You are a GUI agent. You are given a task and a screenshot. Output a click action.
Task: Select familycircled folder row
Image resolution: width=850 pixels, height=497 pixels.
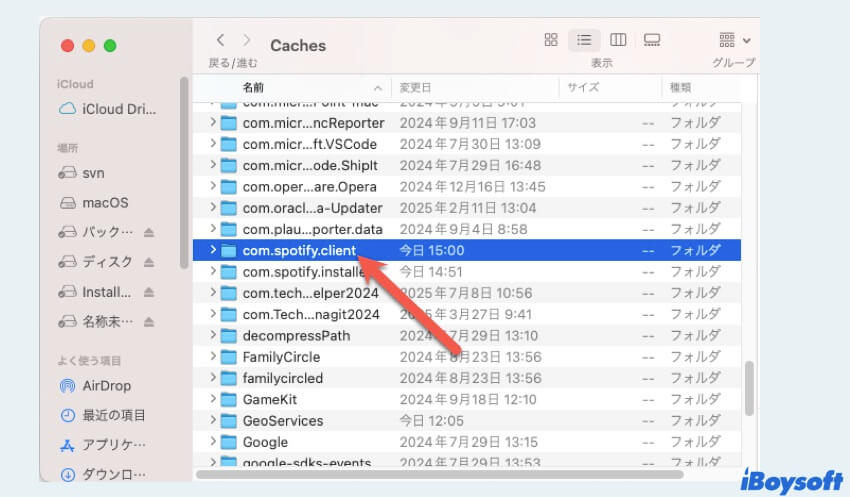[467, 378]
